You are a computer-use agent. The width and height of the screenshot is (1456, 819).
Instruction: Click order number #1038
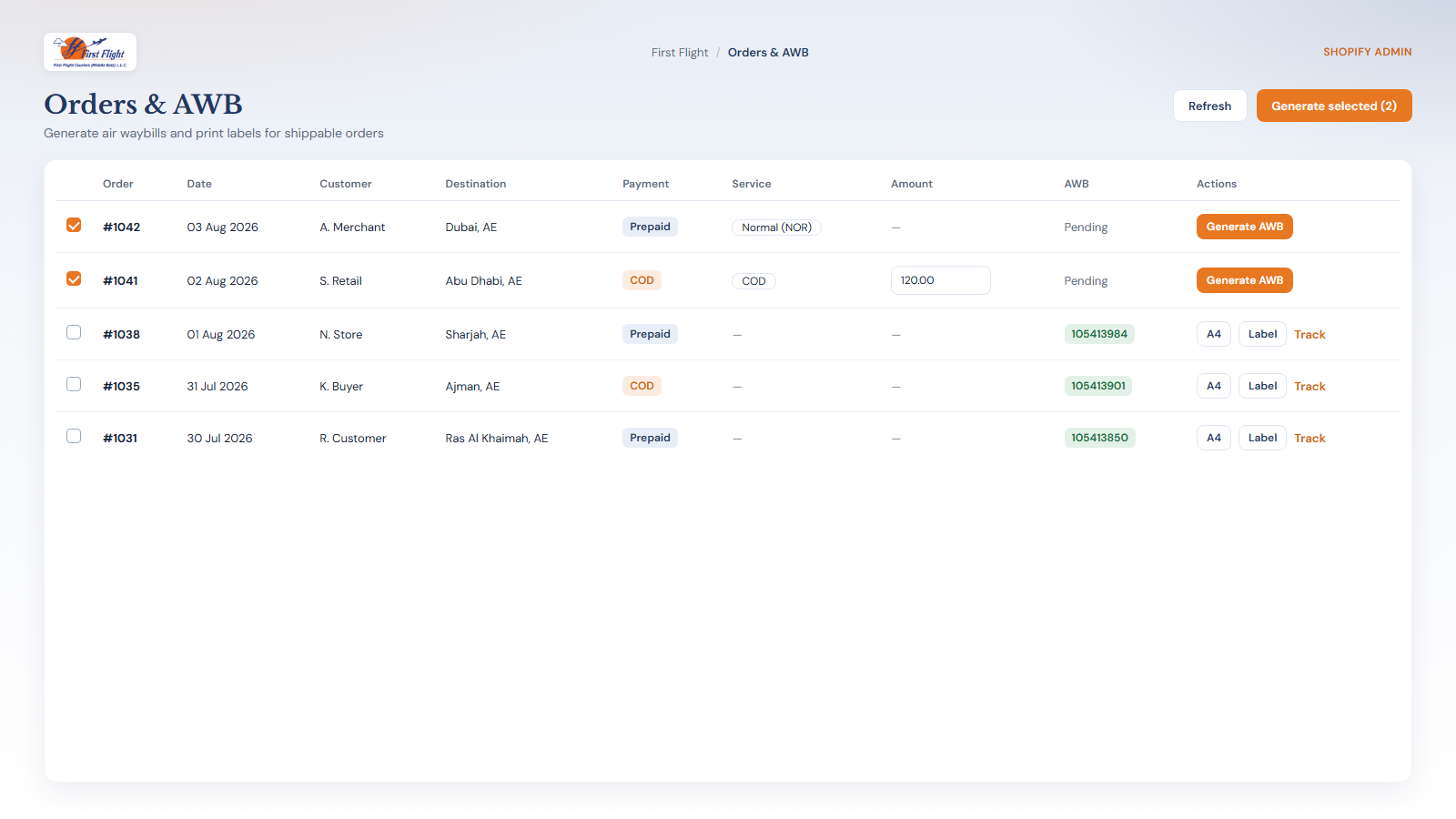click(x=121, y=335)
